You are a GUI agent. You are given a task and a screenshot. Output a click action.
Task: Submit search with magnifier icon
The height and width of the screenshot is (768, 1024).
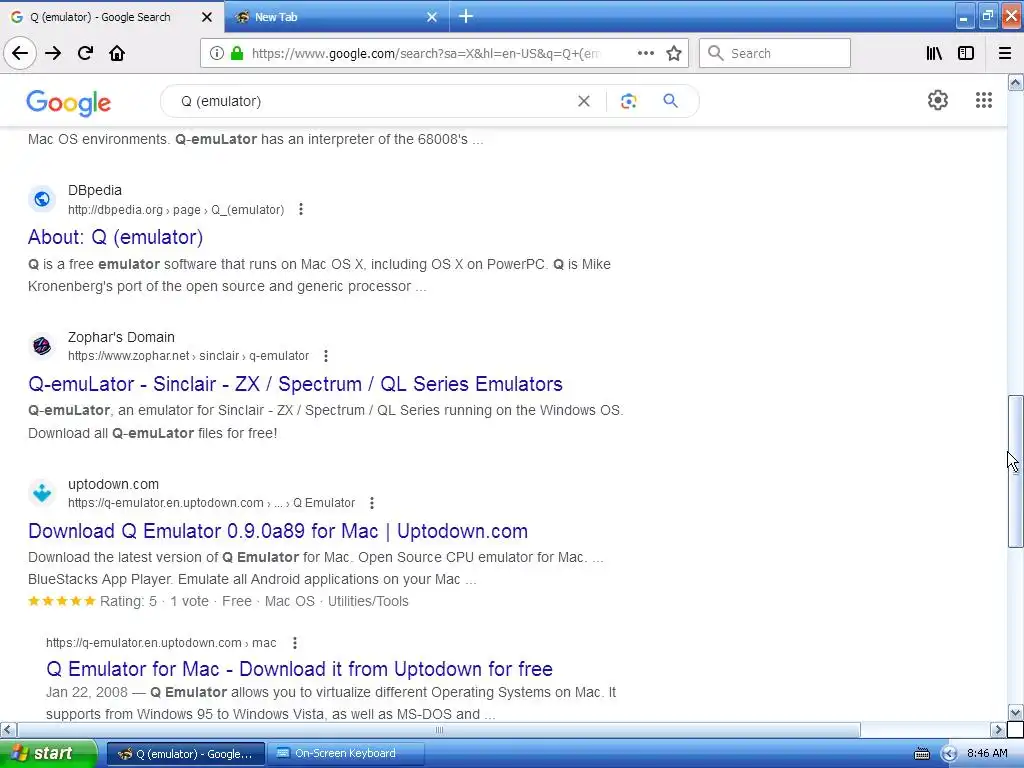[670, 101]
